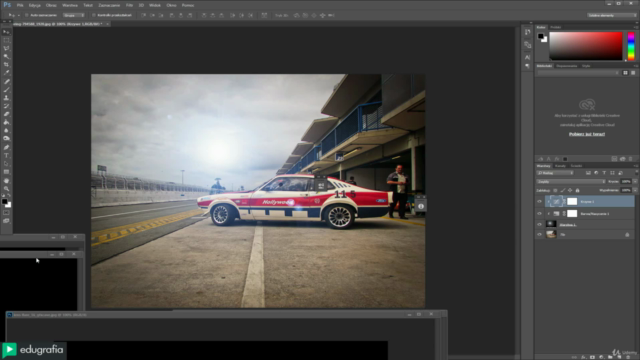640x360 pixels.
Task: Select the Rectangular Marquee tool
Action: 6,40
